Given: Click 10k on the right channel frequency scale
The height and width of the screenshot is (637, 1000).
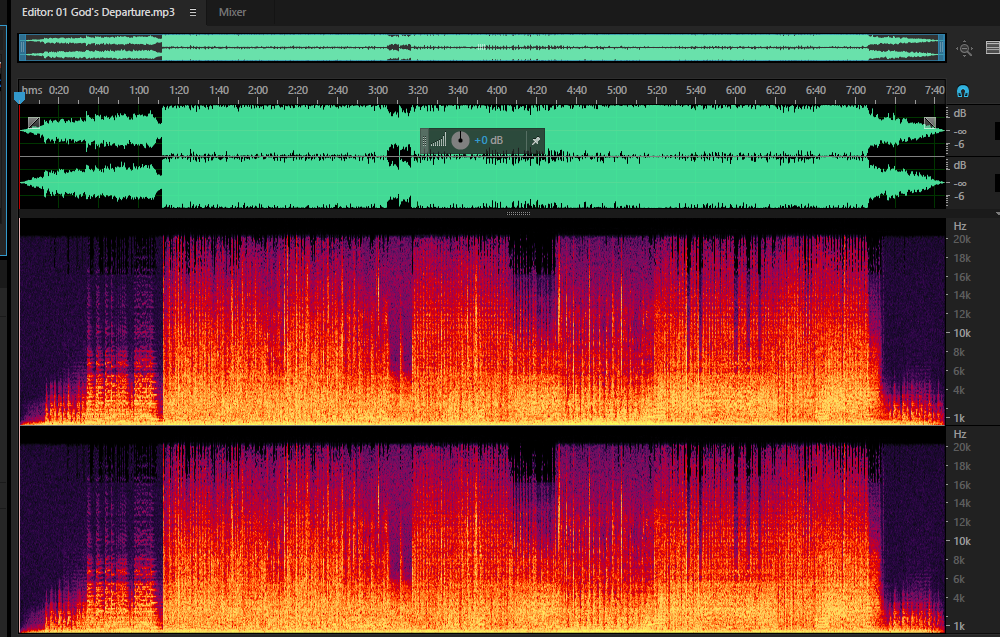Looking at the screenshot, I should click(x=962, y=541).
